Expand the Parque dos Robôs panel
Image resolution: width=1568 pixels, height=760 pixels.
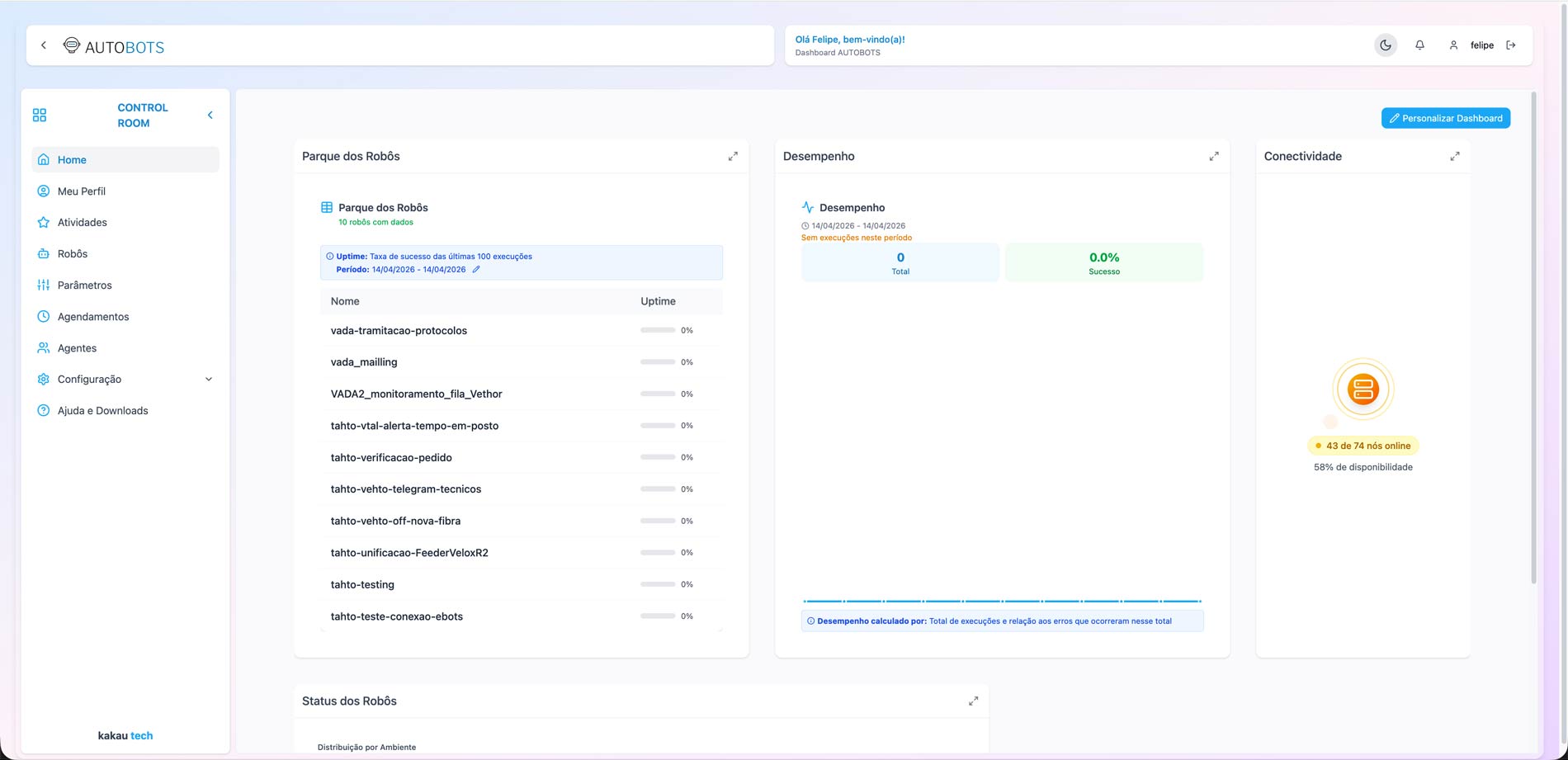733,157
